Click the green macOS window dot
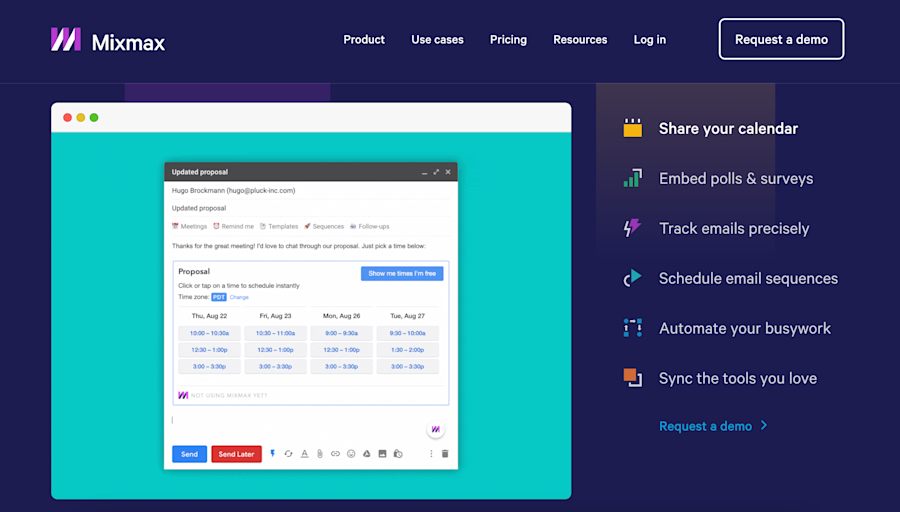 click(x=94, y=118)
